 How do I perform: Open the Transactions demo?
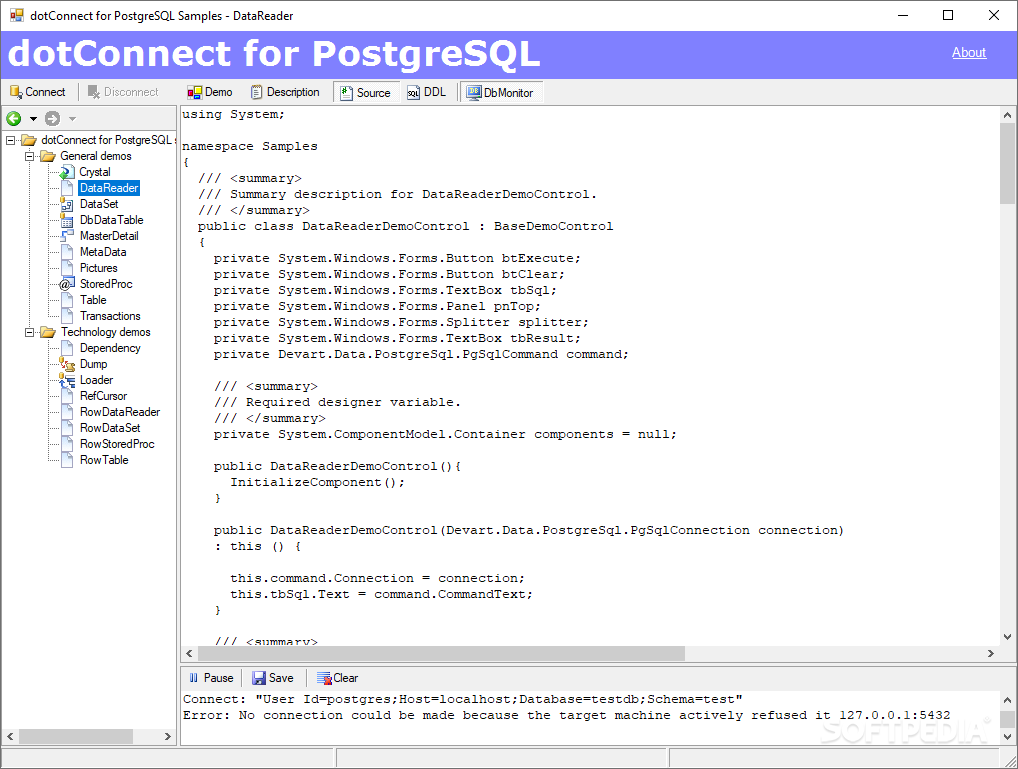coord(110,316)
